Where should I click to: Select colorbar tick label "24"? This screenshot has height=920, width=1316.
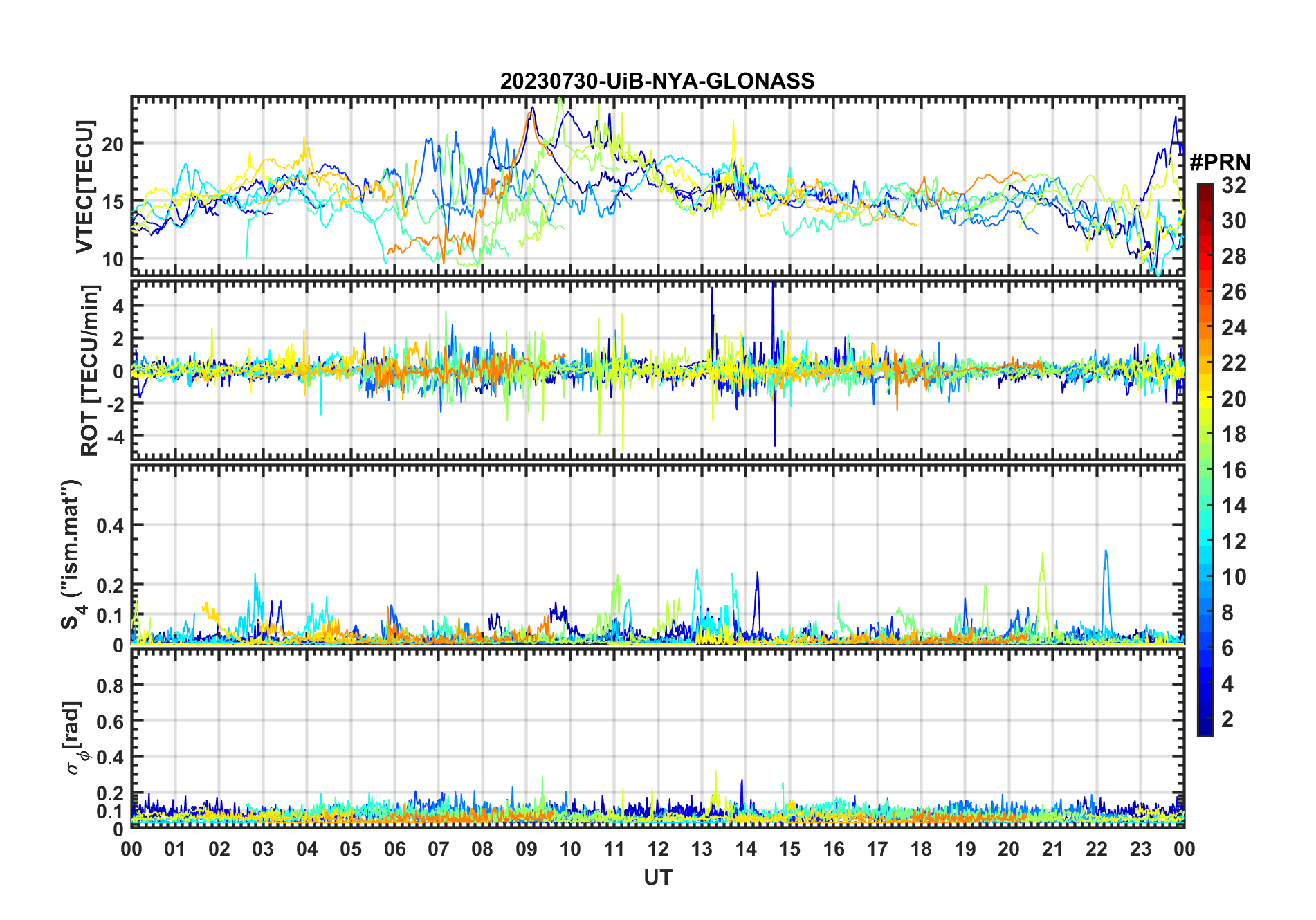point(1234,327)
